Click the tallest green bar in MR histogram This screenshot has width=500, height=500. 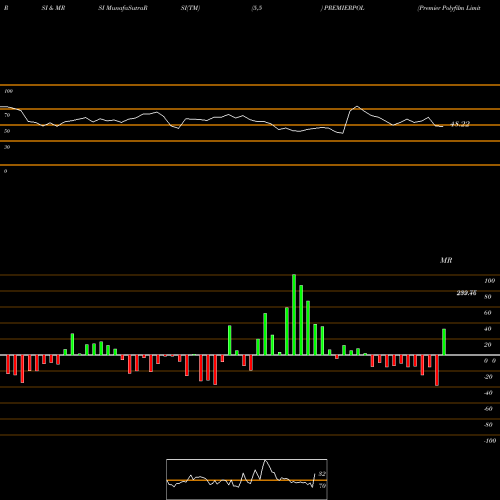[294, 315]
